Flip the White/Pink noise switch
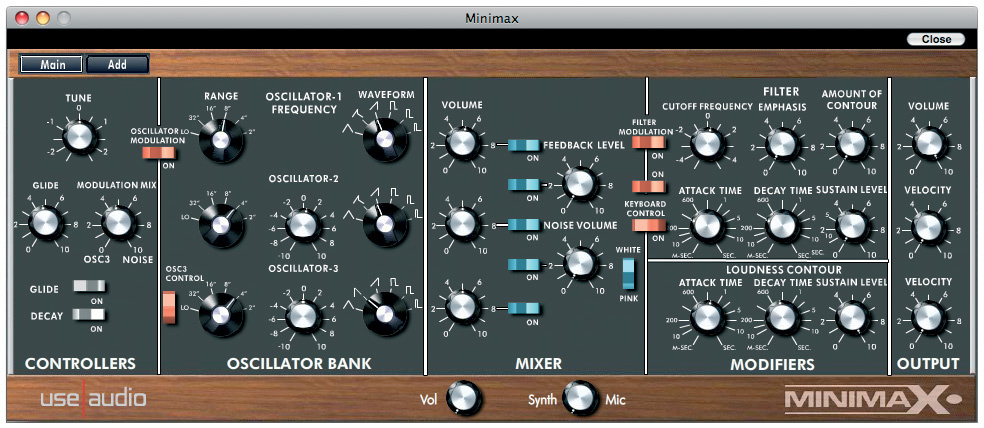 pos(629,273)
